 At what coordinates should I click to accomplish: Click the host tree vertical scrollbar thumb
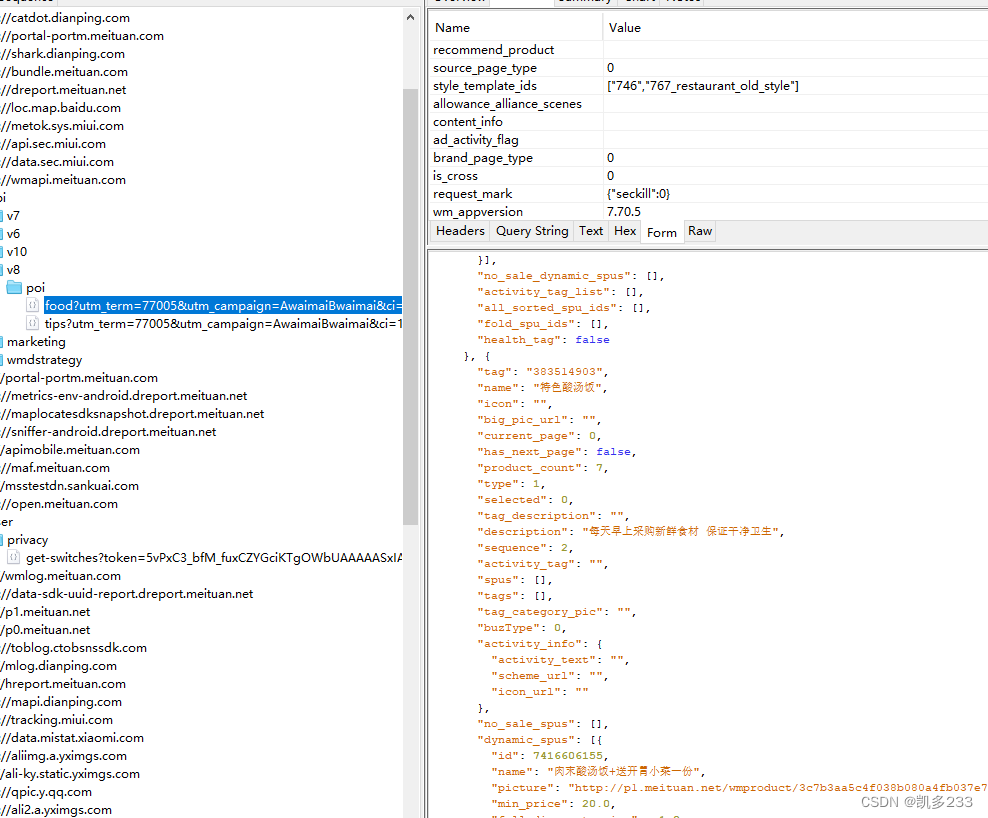411,306
